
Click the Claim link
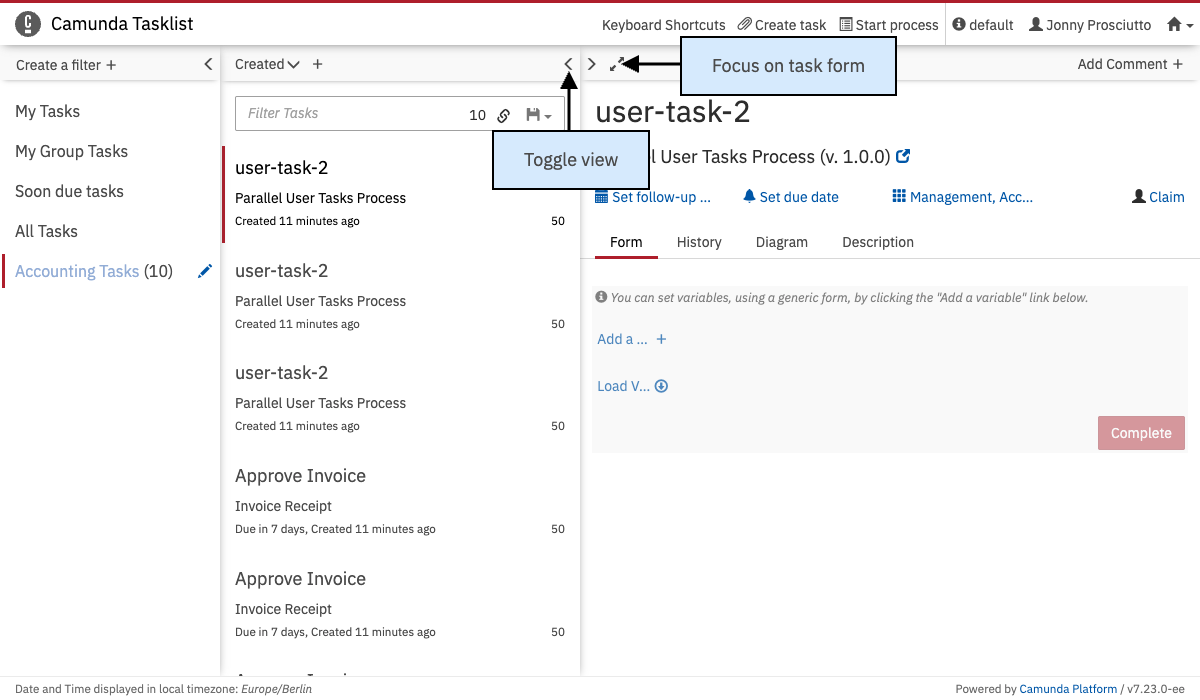tap(1158, 197)
